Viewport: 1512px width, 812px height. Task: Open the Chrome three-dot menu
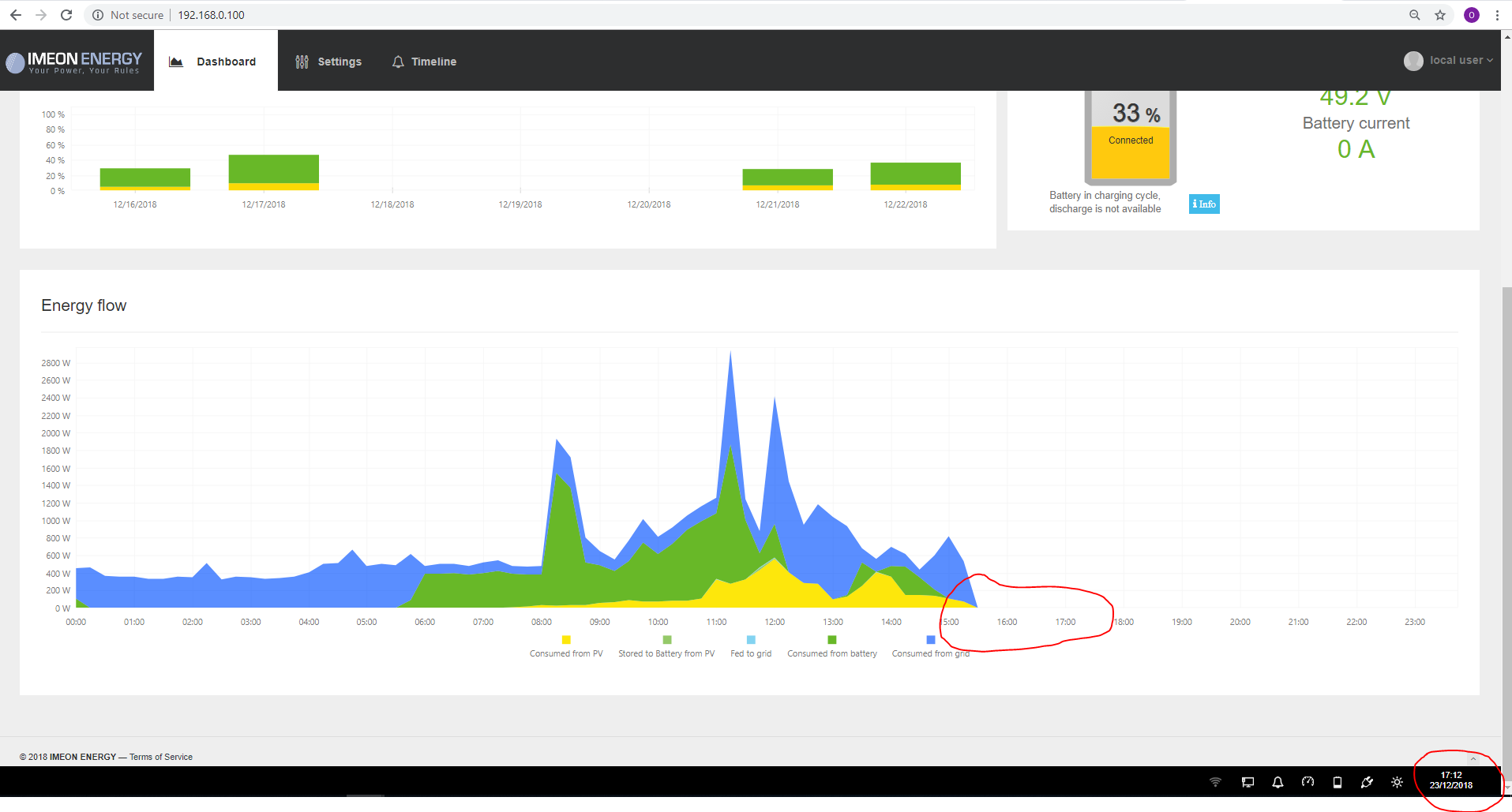pyautogui.click(x=1497, y=15)
